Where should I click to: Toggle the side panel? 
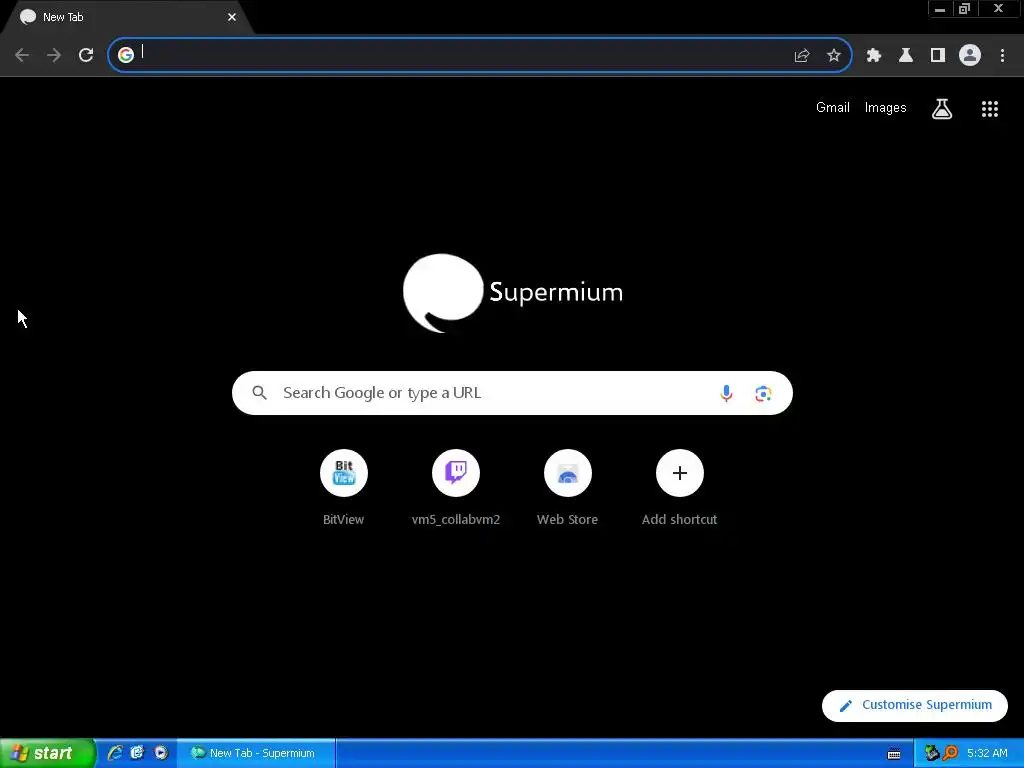[x=938, y=56]
